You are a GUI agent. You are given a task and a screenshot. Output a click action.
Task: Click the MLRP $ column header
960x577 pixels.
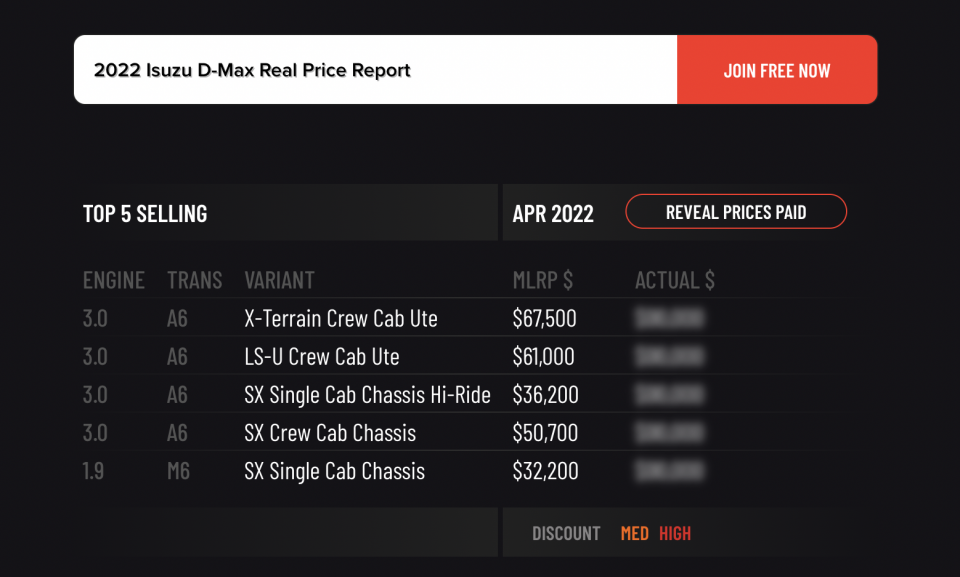point(542,281)
